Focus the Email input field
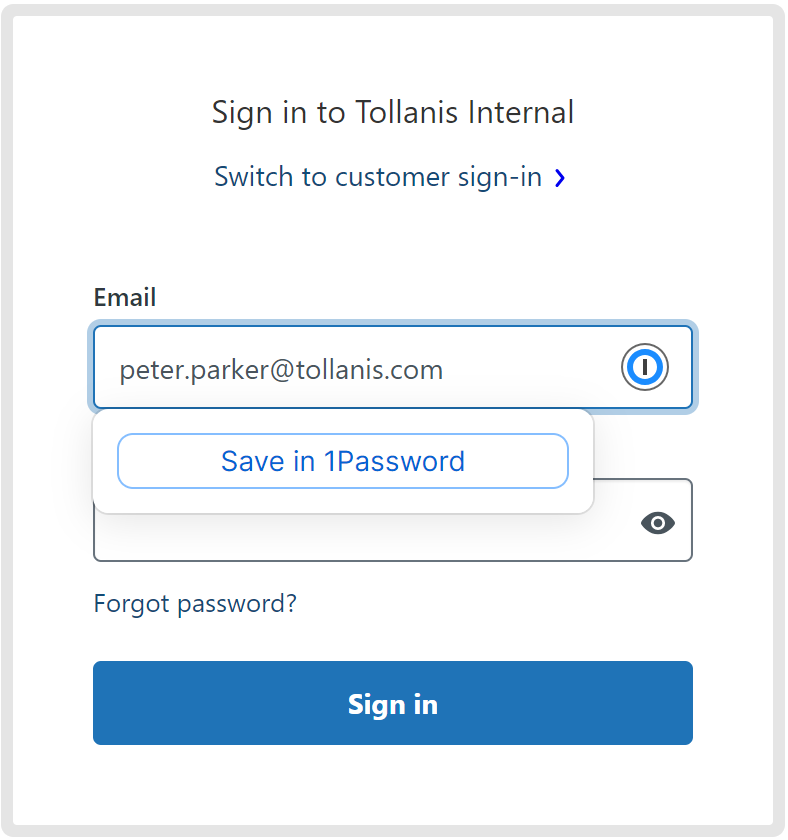 tap(360, 370)
